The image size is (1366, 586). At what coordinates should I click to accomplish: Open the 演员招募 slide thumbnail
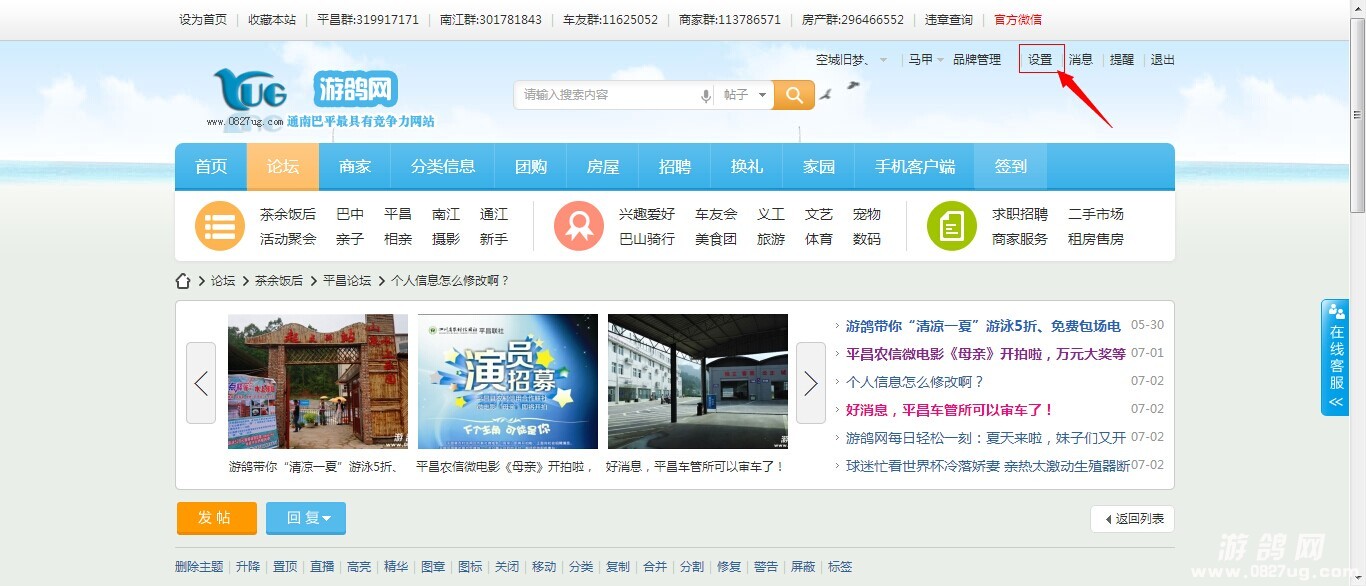click(x=507, y=382)
